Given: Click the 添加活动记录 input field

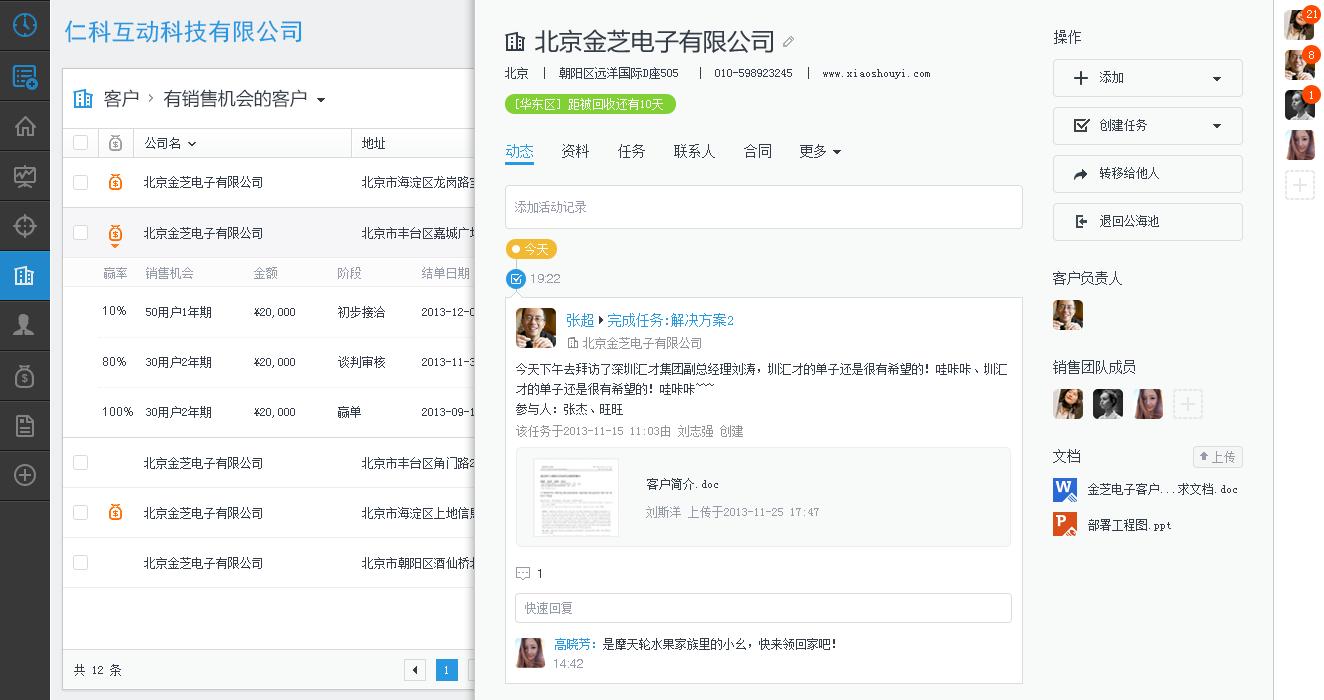Looking at the screenshot, I should pos(763,207).
